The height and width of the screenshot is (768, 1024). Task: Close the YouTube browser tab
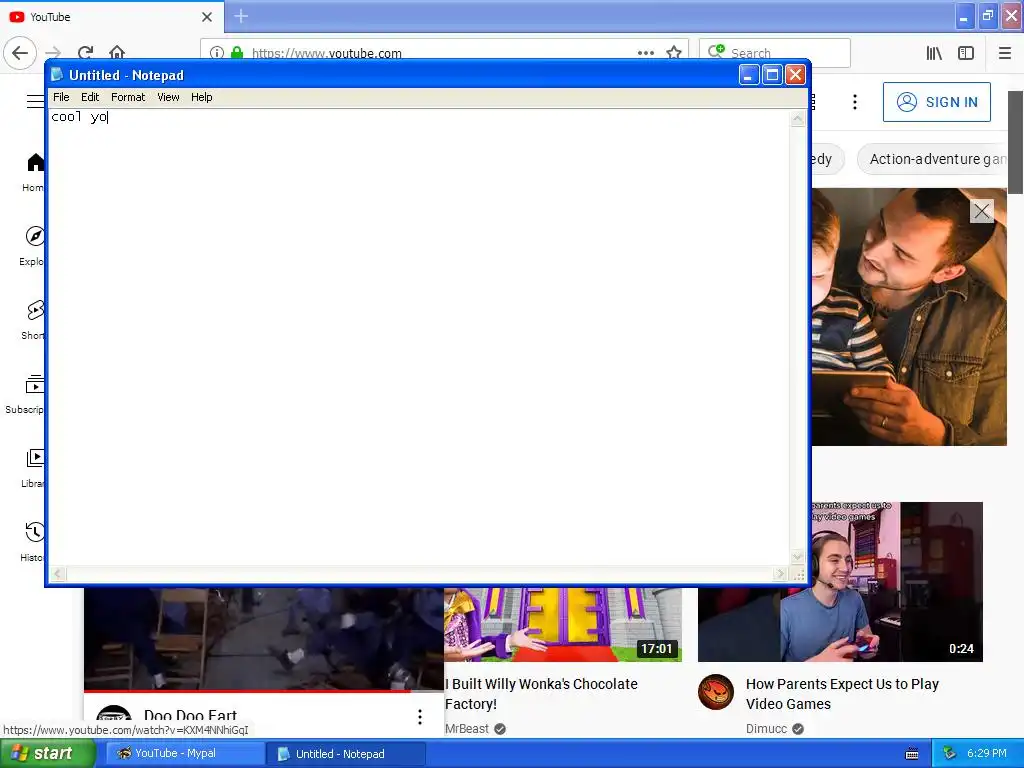click(x=207, y=17)
